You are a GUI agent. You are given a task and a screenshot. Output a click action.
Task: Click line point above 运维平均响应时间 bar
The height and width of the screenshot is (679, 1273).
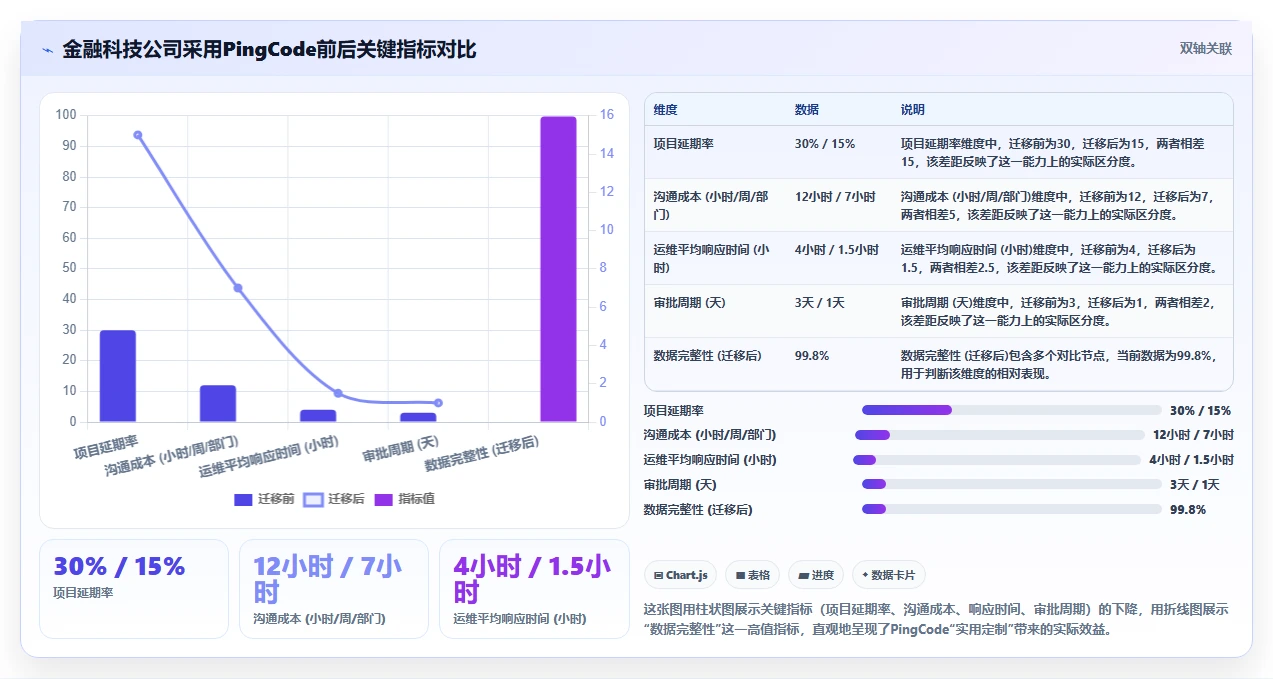338,393
